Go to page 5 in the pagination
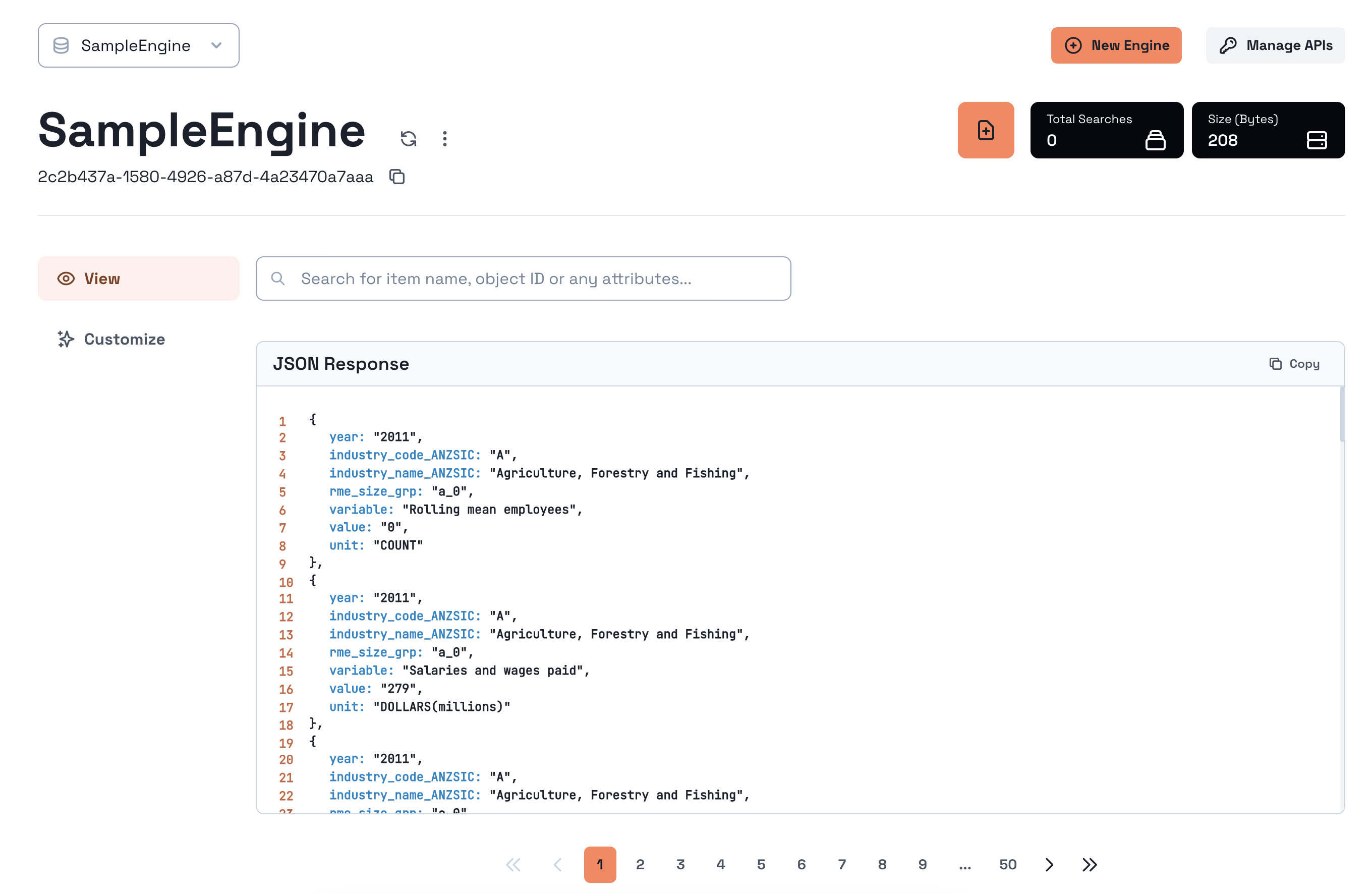 [x=761, y=865]
